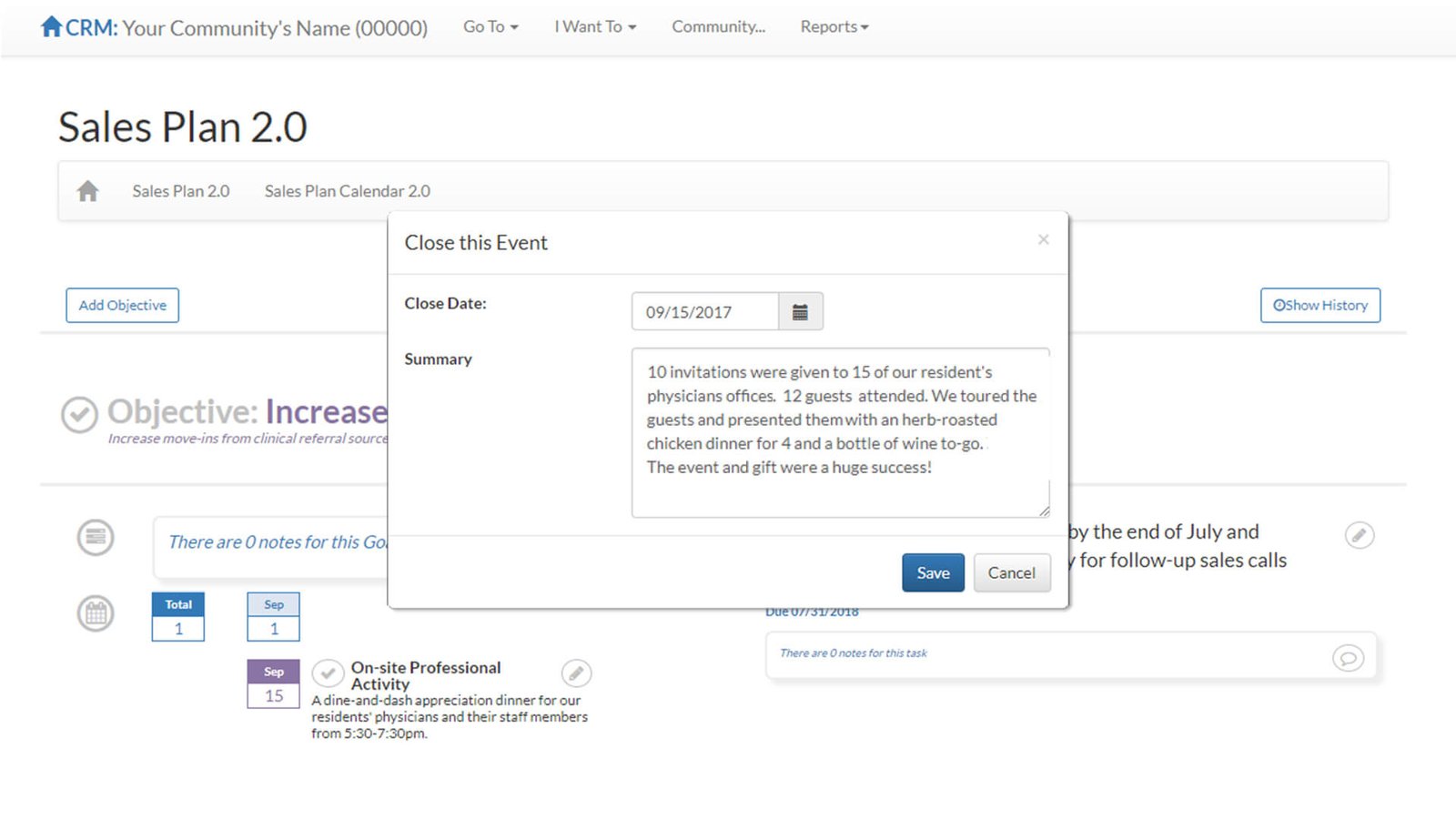Open the Close Date calendar picker
The width and height of the screenshot is (1456, 819).
pyautogui.click(x=800, y=312)
